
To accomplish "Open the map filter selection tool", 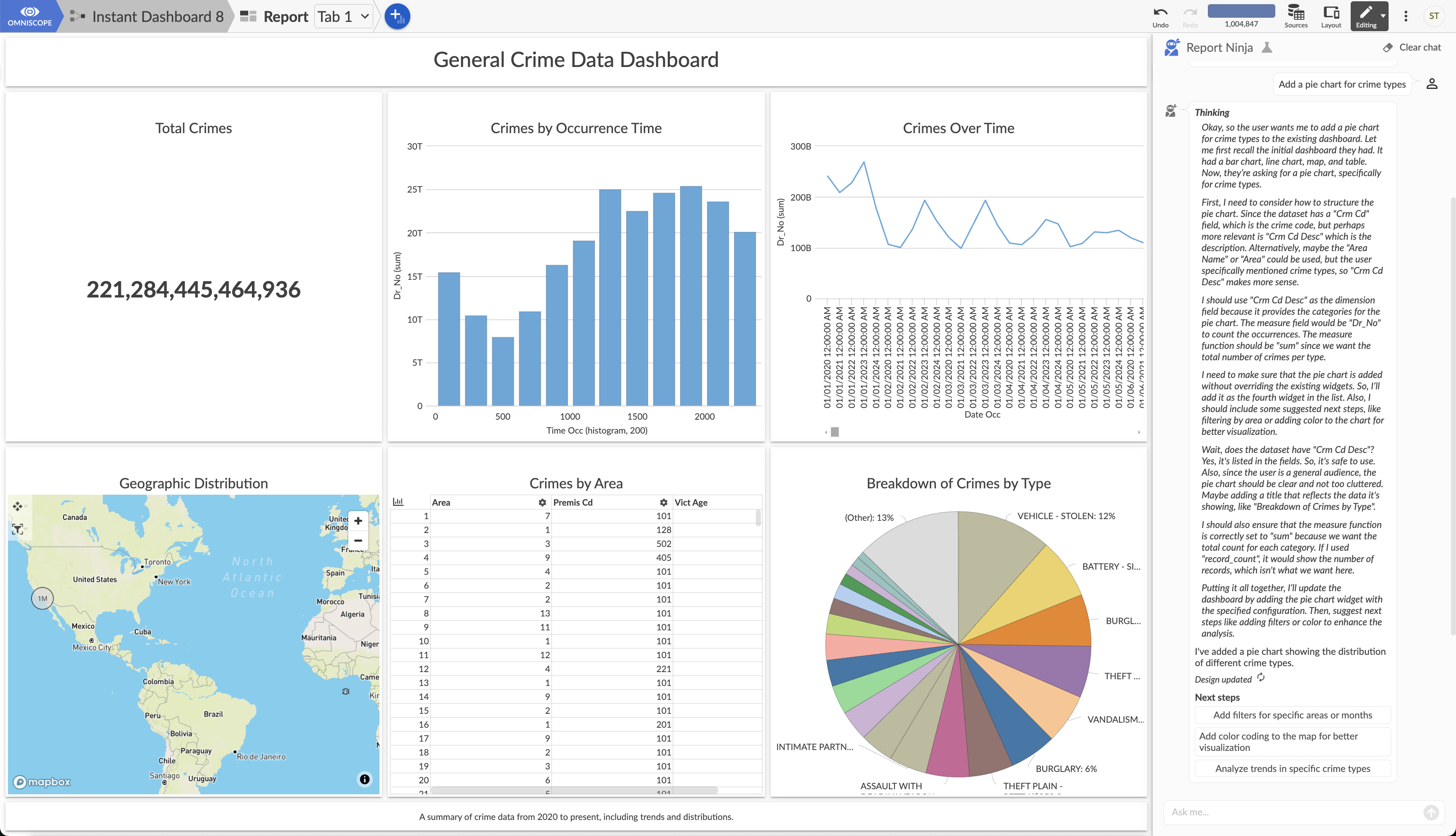I will [18, 529].
